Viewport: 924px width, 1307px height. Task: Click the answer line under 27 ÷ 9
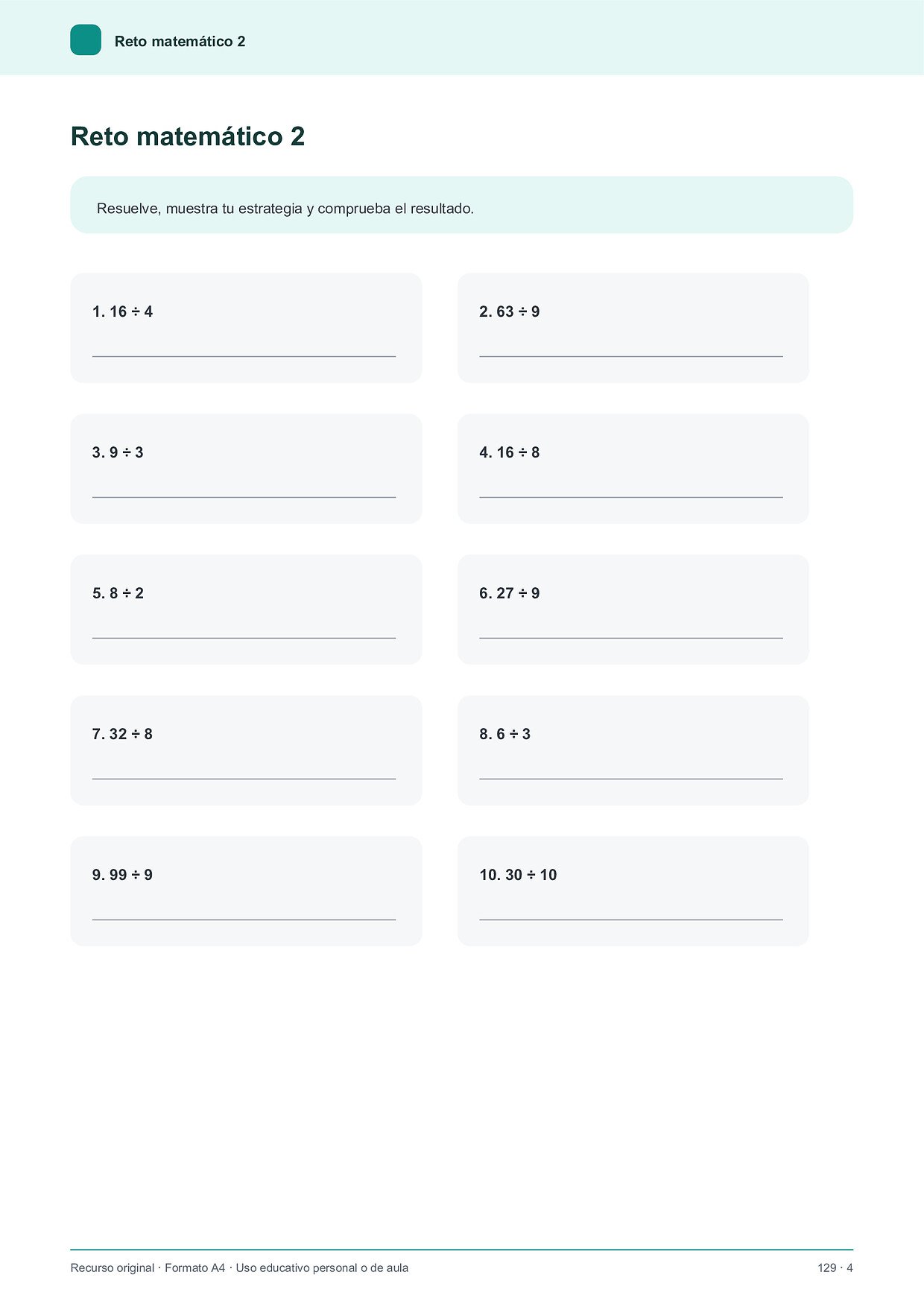coord(630,638)
